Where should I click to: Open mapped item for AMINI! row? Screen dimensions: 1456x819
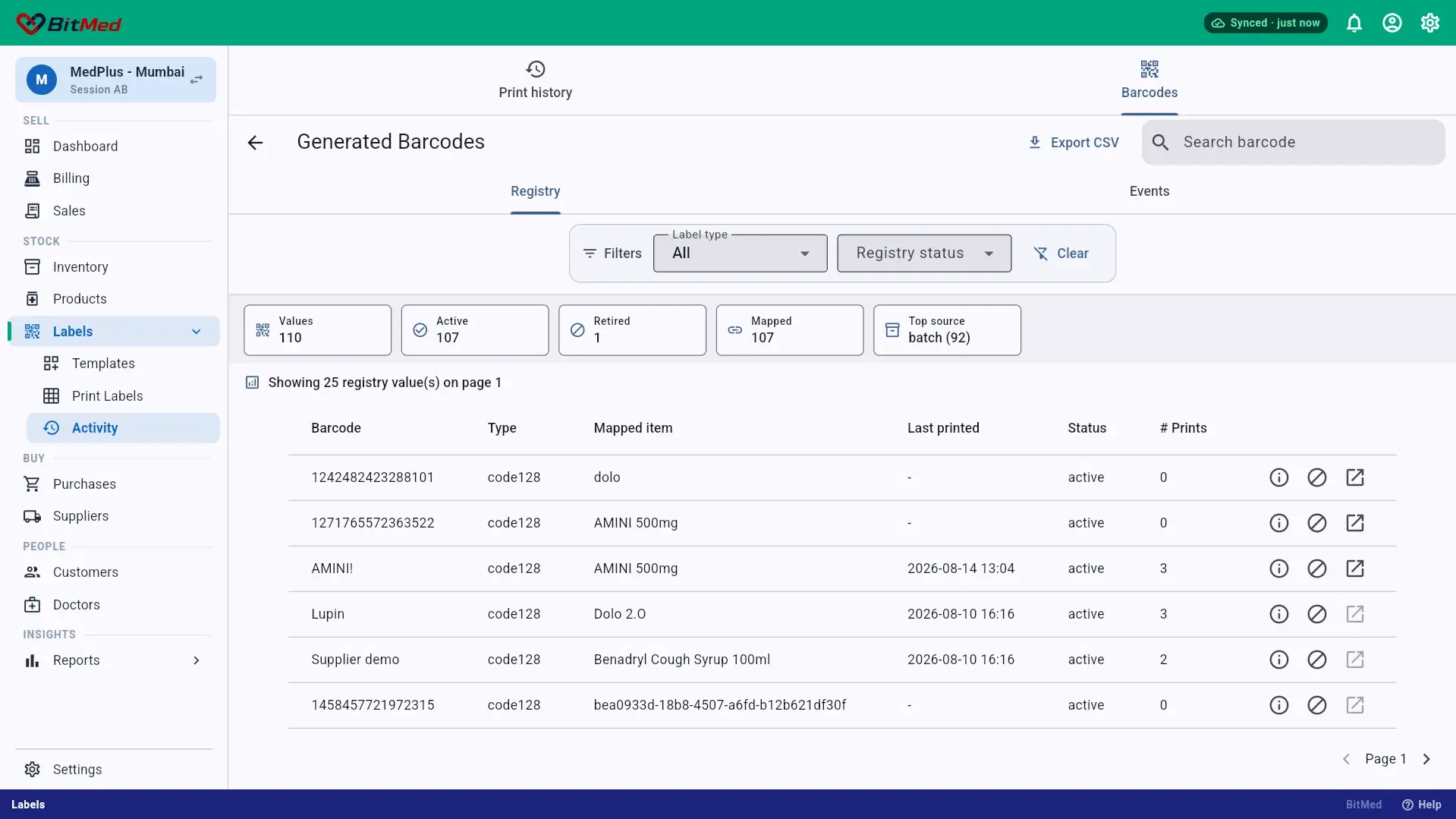pos(1355,569)
